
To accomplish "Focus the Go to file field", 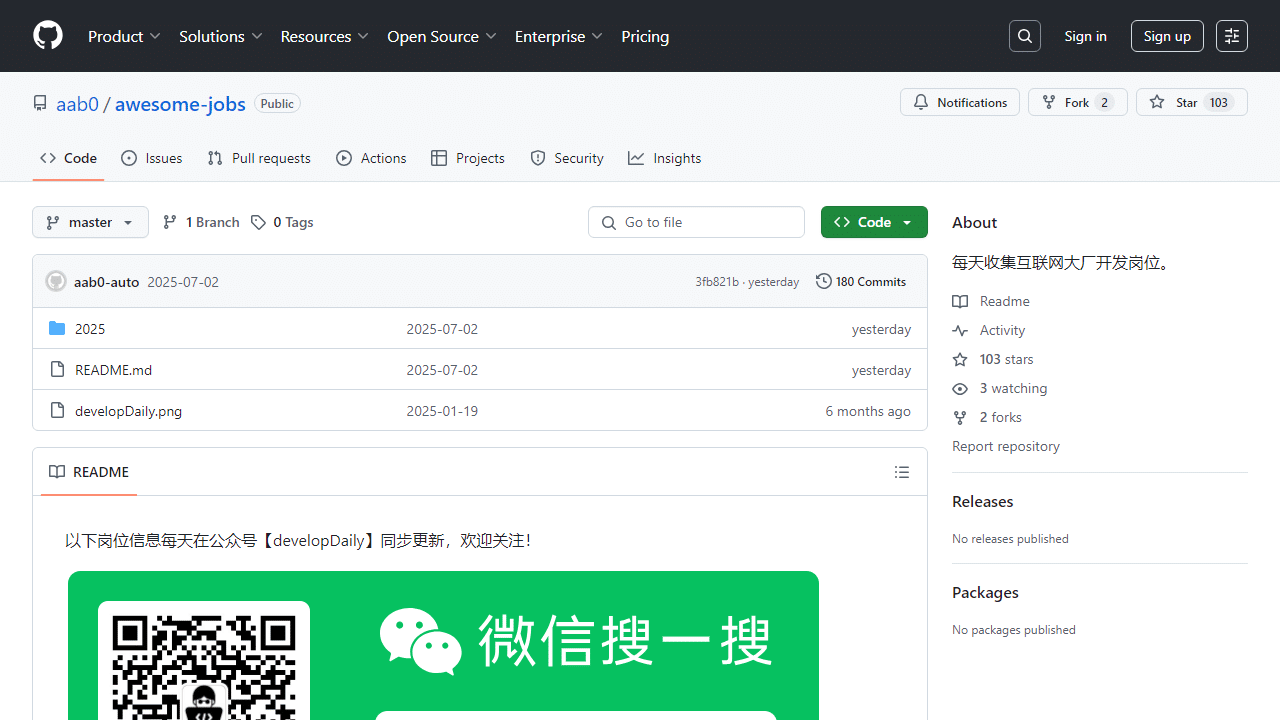I will 696,222.
